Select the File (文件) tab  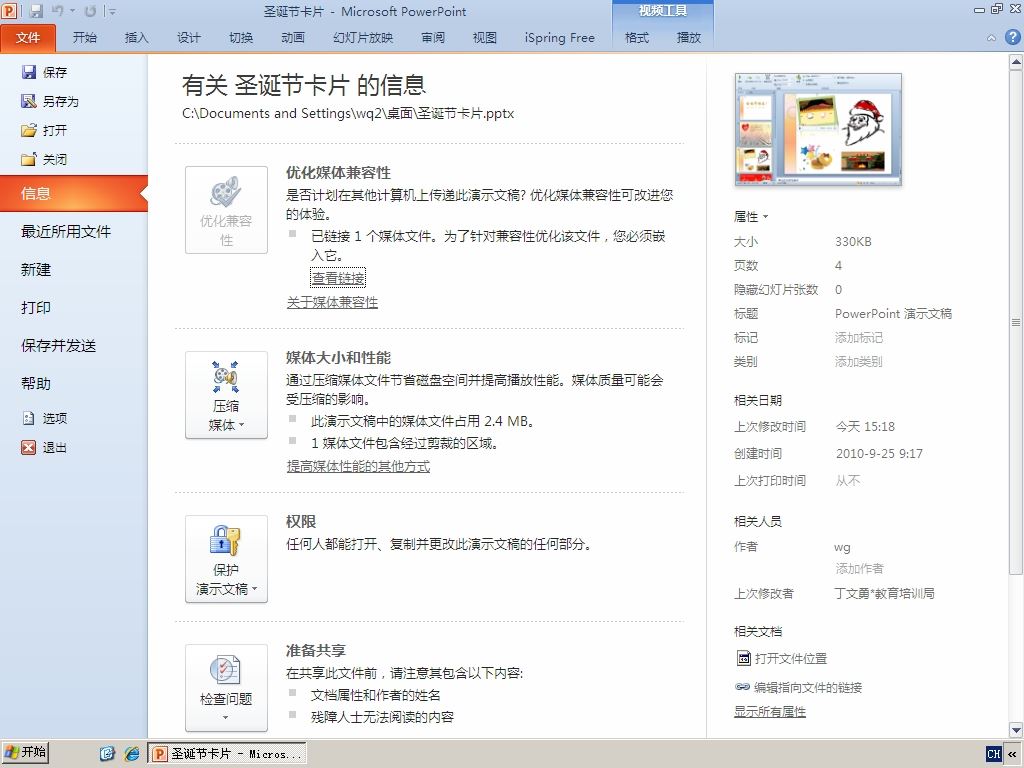coord(28,37)
